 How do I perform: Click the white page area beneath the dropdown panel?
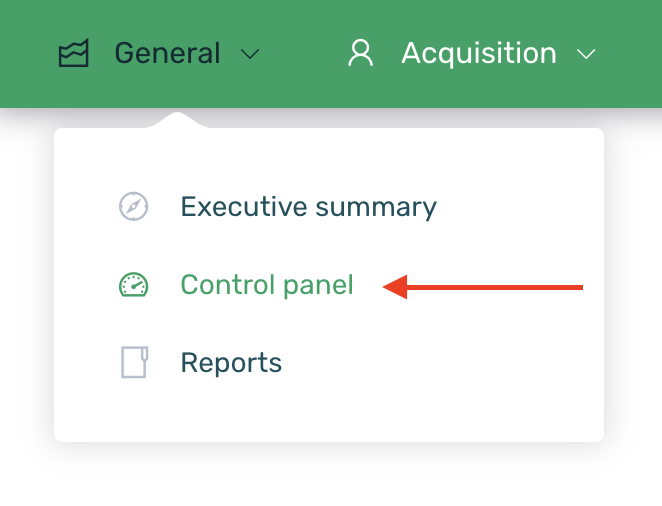click(x=330, y=475)
